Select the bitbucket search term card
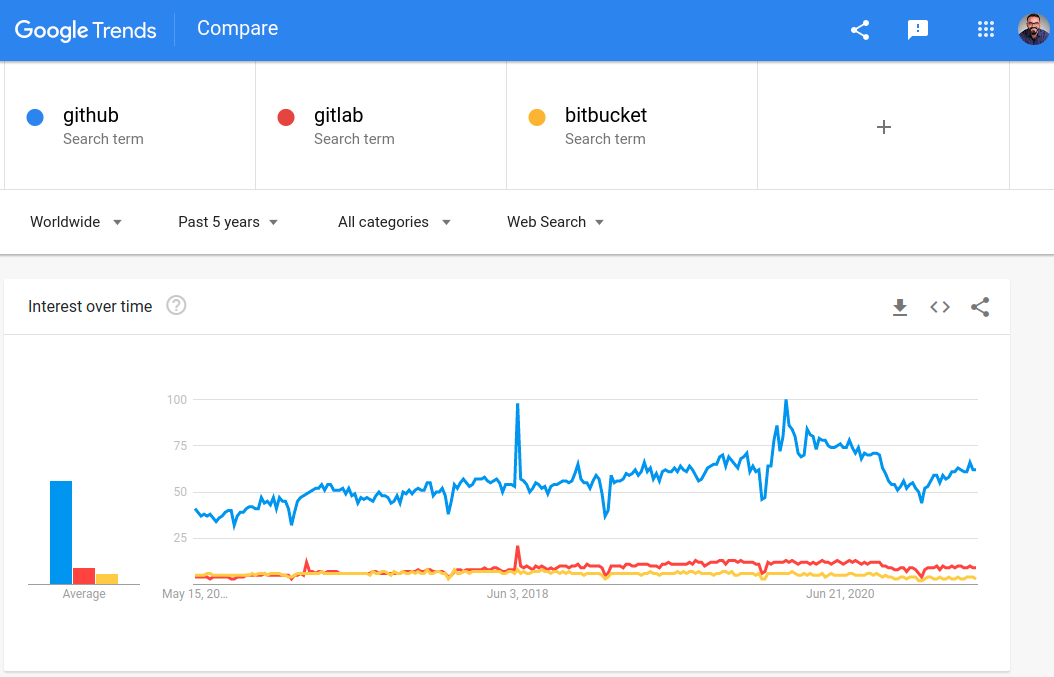1054x677 pixels. coord(631,126)
